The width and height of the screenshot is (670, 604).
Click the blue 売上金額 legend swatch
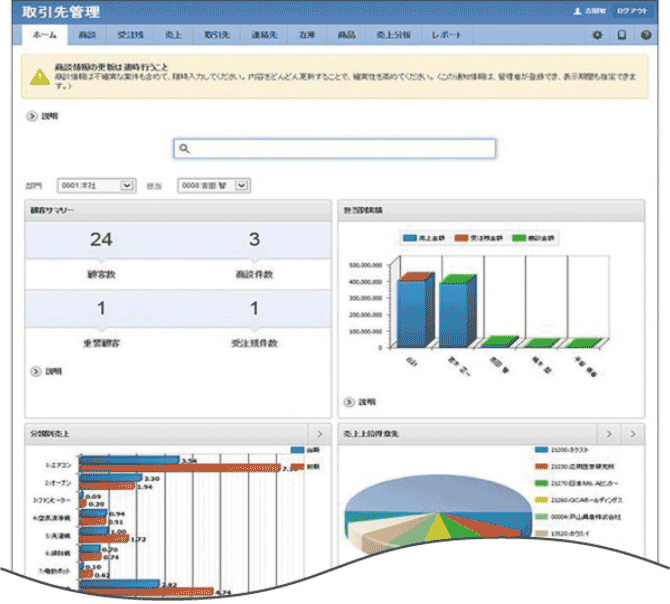[410, 239]
